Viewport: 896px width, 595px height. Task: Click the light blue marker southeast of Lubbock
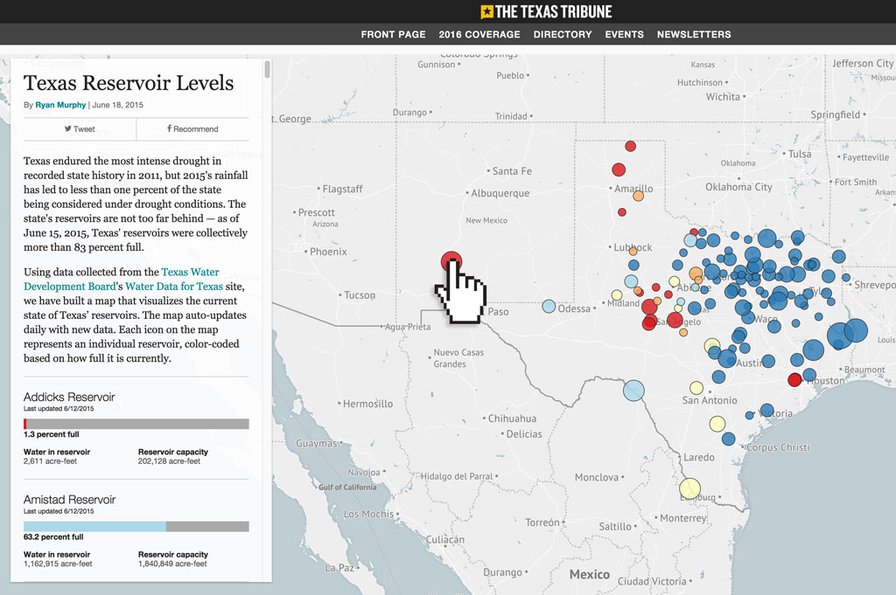631,281
